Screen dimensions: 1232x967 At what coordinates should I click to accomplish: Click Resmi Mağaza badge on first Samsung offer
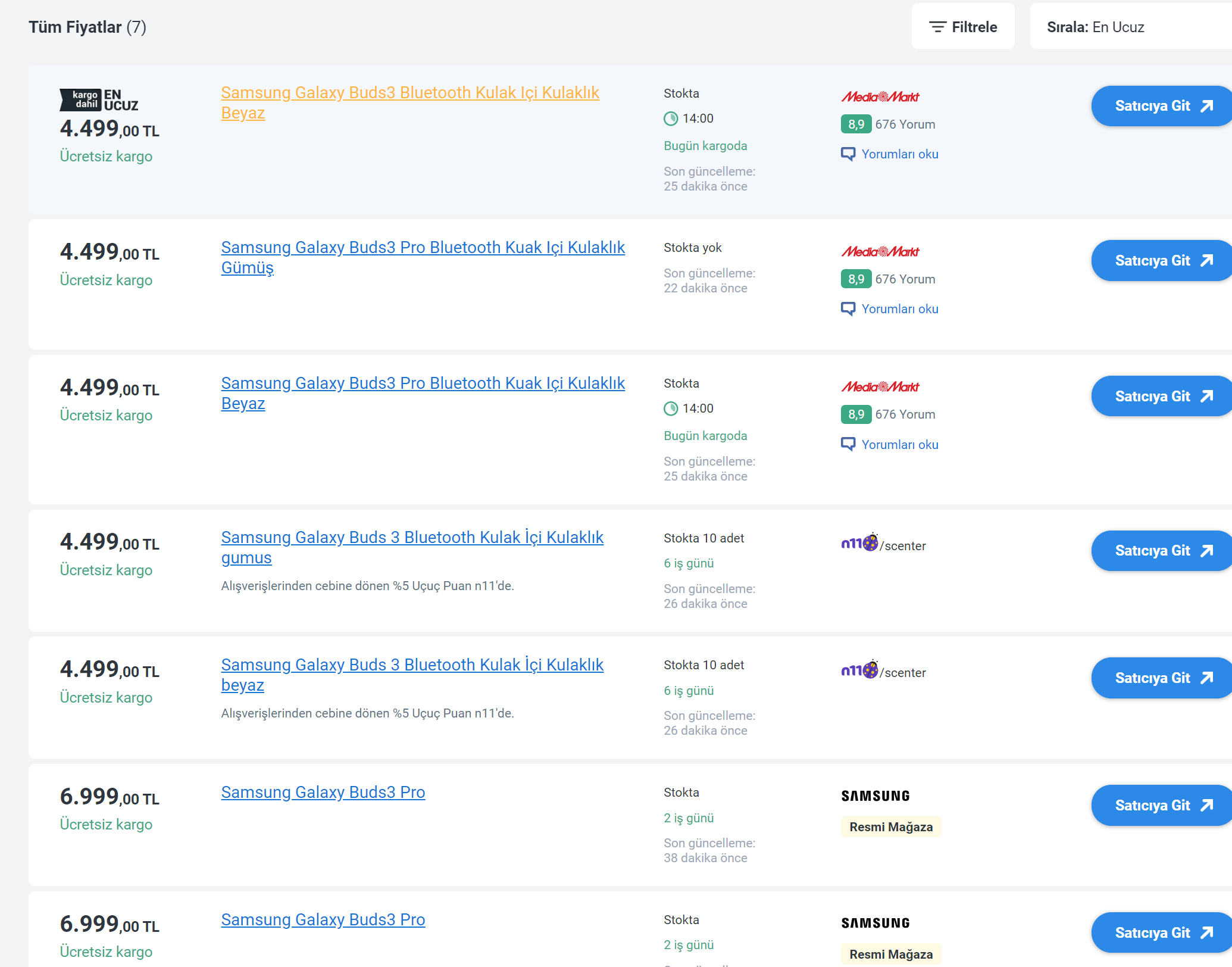click(x=890, y=827)
